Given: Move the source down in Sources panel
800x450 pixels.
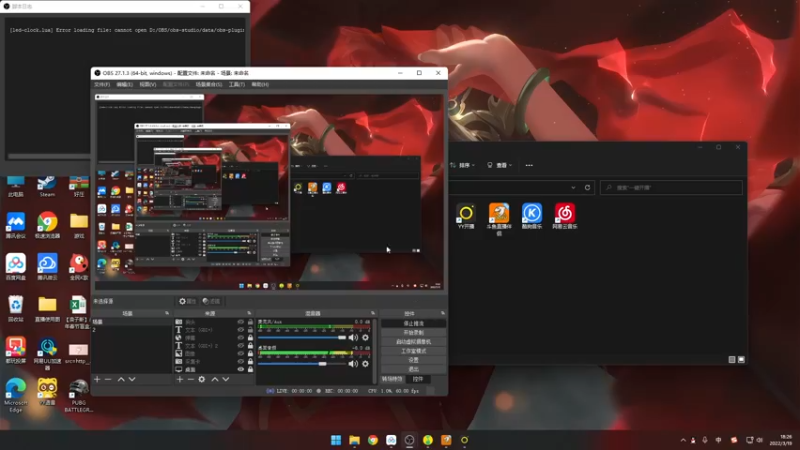Looking at the screenshot, I should [226, 379].
